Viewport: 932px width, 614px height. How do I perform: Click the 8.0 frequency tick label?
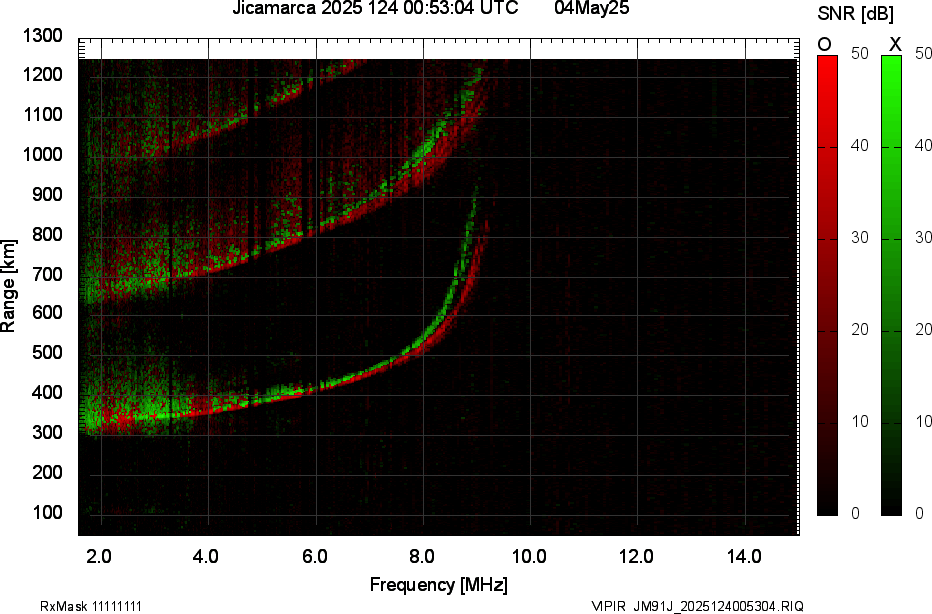point(421,556)
